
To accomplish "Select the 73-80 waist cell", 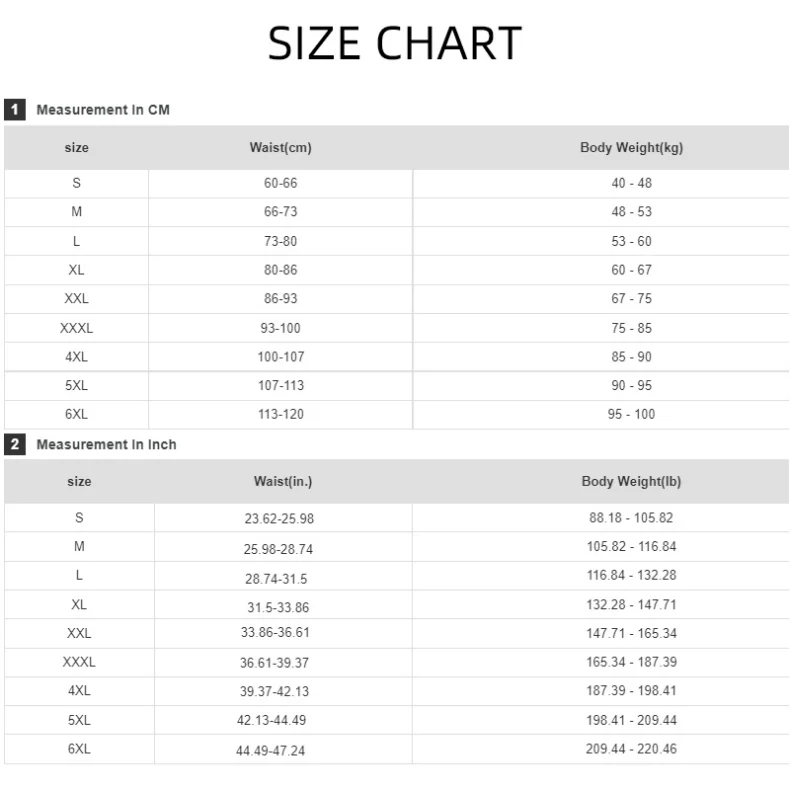I will click(280, 241).
